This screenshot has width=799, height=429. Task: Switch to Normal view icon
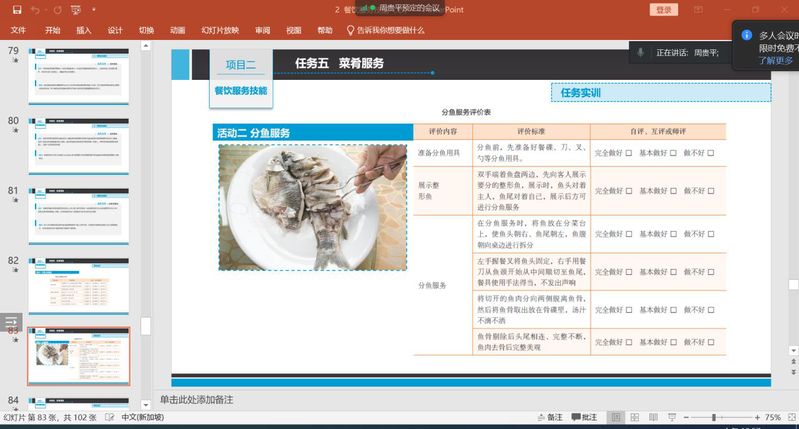coord(616,417)
